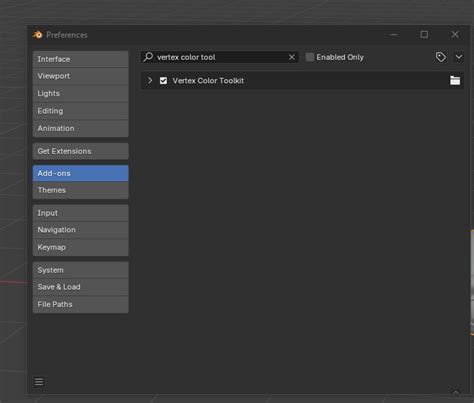Image resolution: width=474 pixels, height=403 pixels.
Task: Open the add-ons settings dropdown arrow
Action: pos(459,57)
